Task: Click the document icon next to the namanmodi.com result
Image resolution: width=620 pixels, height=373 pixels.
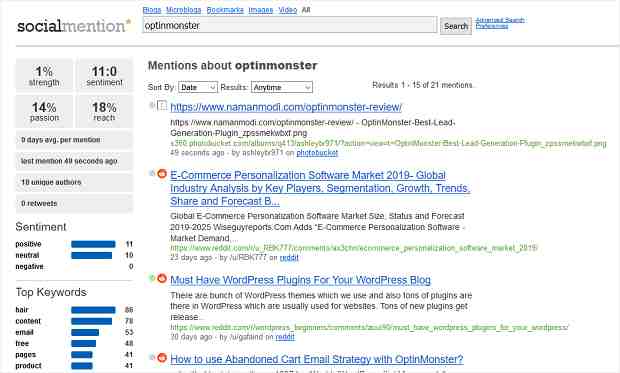Action: click(x=162, y=106)
